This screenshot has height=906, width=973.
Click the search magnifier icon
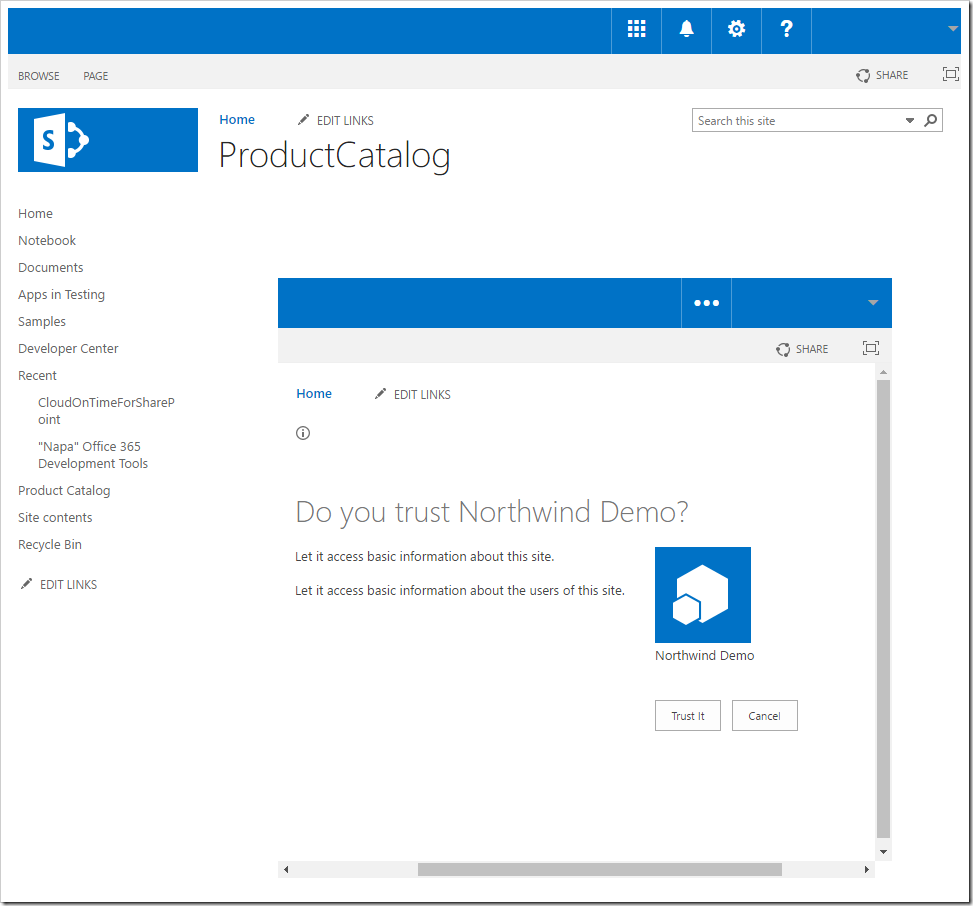(930, 120)
